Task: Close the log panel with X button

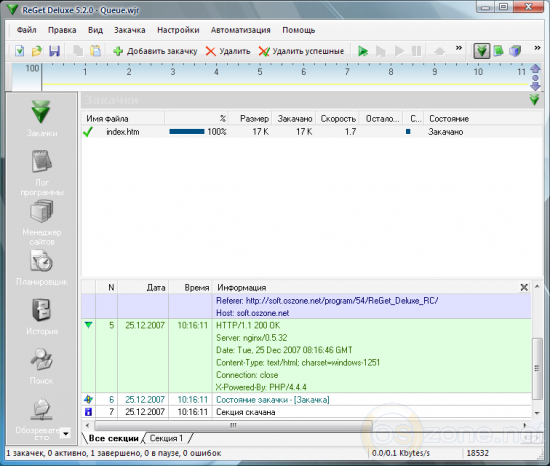Action: (x=524, y=288)
